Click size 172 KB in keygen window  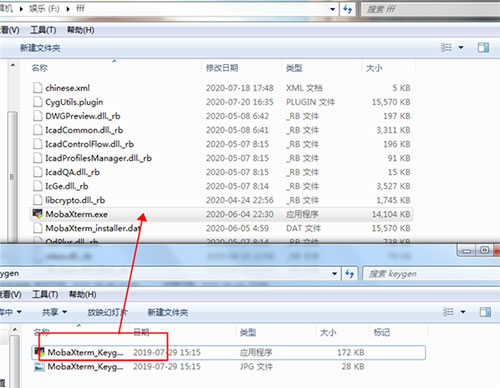[x=351, y=352]
